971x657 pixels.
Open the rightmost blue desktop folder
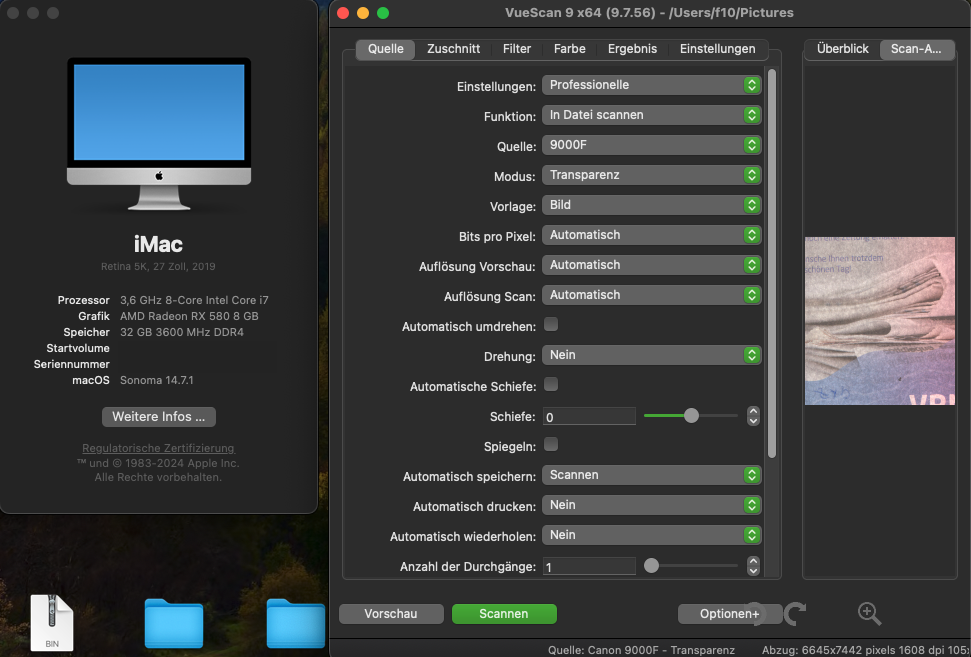[296, 623]
